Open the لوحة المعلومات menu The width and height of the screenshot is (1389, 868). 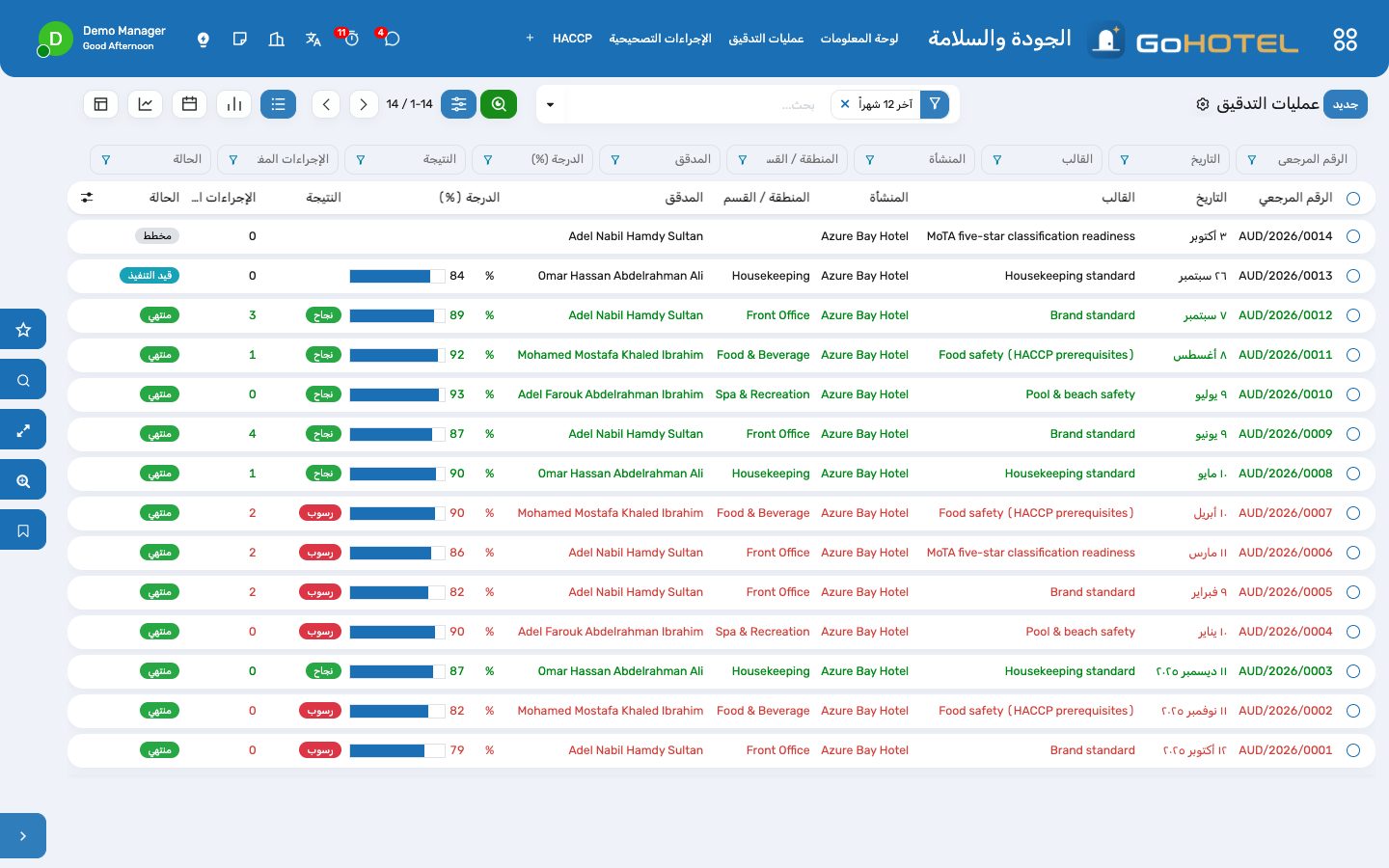pyautogui.click(x=859, y=39)
